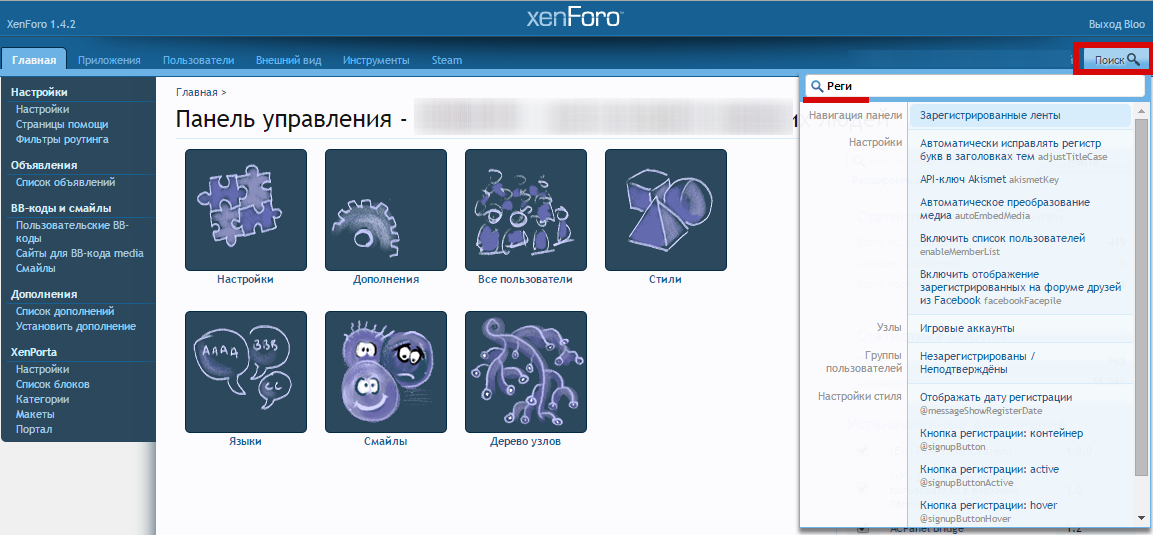Select Кнопка регистрации: контейнер result
Image resolution: width=1153 pixels, height=535 pixels.
coord(1021,439)
